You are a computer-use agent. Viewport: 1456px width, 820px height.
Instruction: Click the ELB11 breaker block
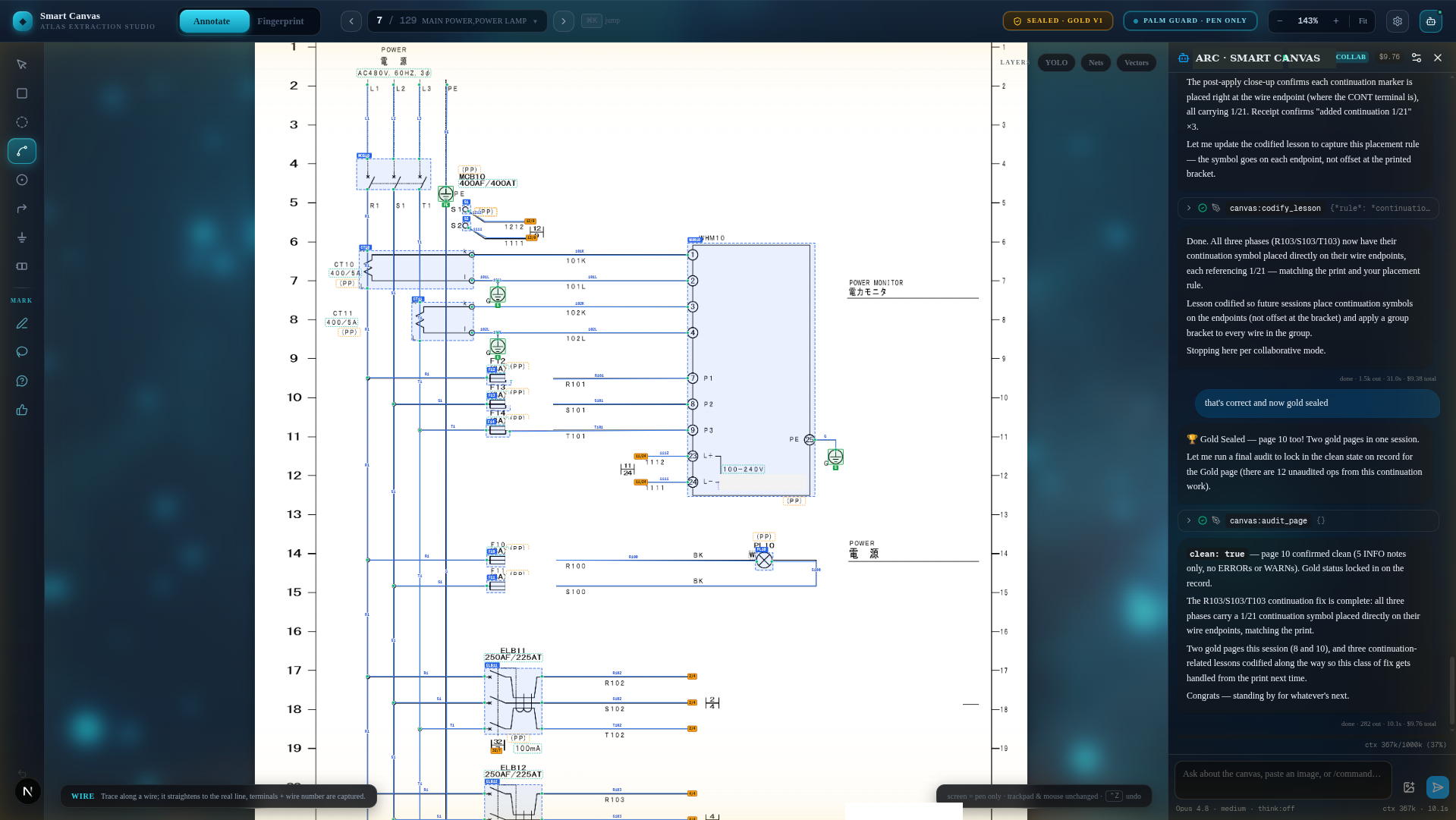click(x=514, y=701)
